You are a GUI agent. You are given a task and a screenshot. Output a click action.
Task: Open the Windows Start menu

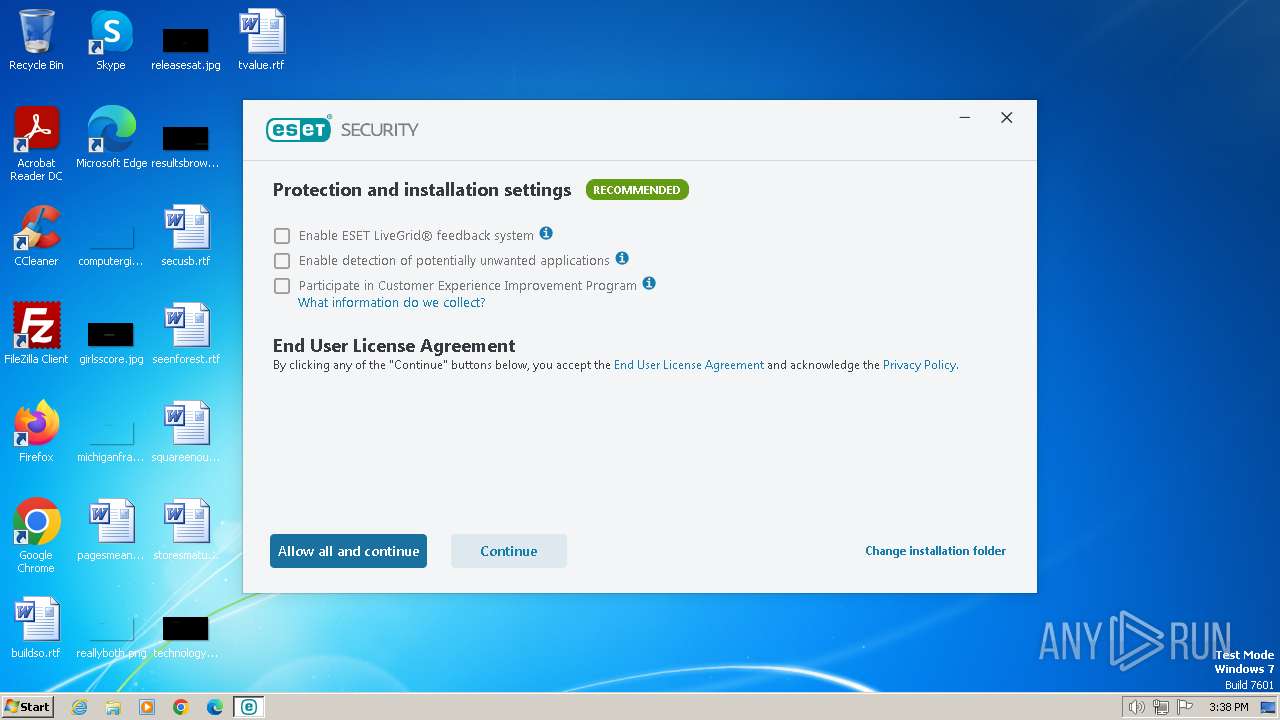27,707
